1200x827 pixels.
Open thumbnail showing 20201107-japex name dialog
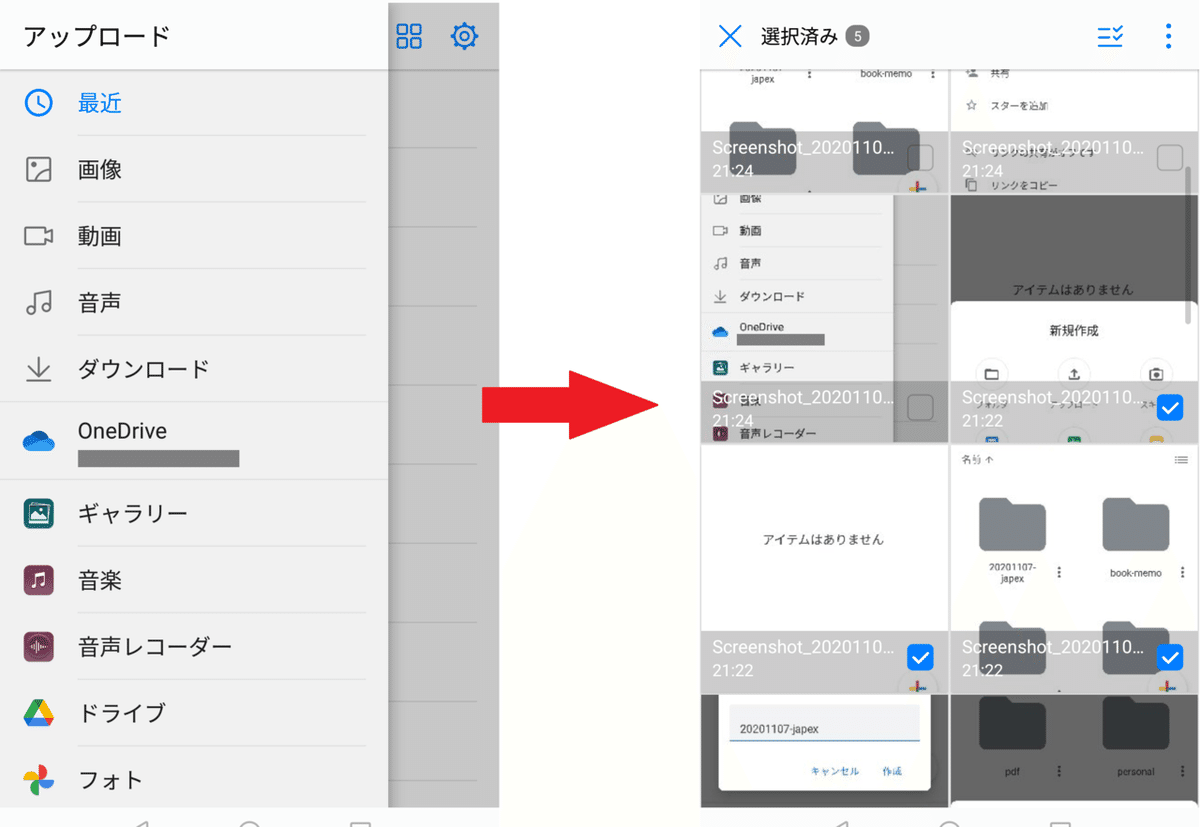click(x=824, y=751)
